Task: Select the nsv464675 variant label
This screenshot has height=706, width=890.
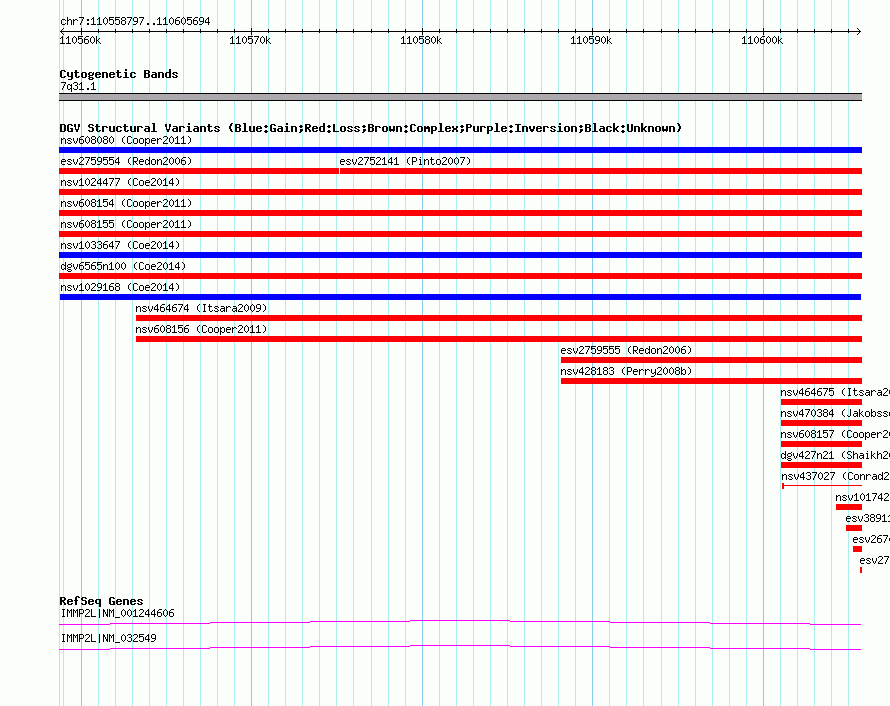Action: [835, 392]
